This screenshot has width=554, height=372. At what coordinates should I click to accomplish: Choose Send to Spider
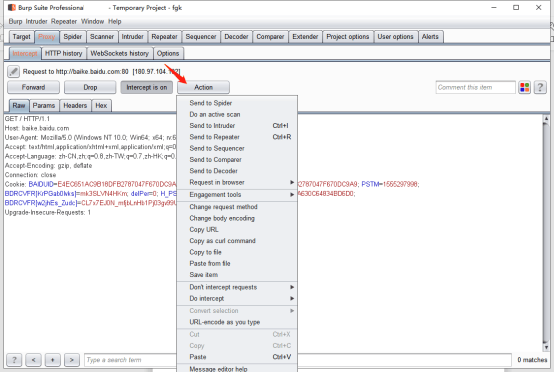[x=237, y=103]
